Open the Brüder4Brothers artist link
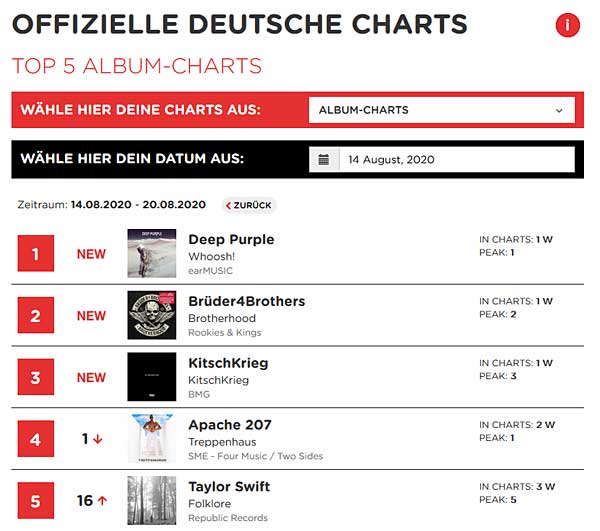The width and height of the screenshot is (600, 531). pos(246,301)
